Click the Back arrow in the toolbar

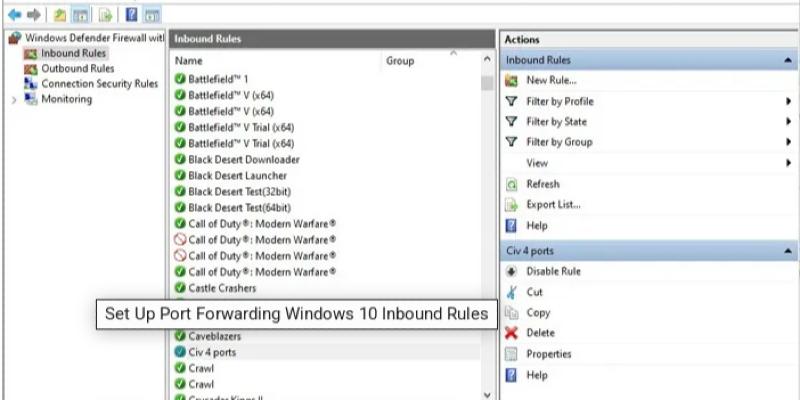click(14, 15)
